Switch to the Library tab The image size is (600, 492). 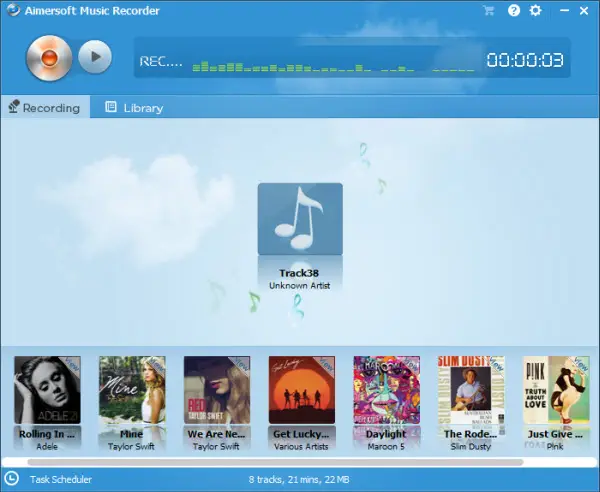[134, 108]
